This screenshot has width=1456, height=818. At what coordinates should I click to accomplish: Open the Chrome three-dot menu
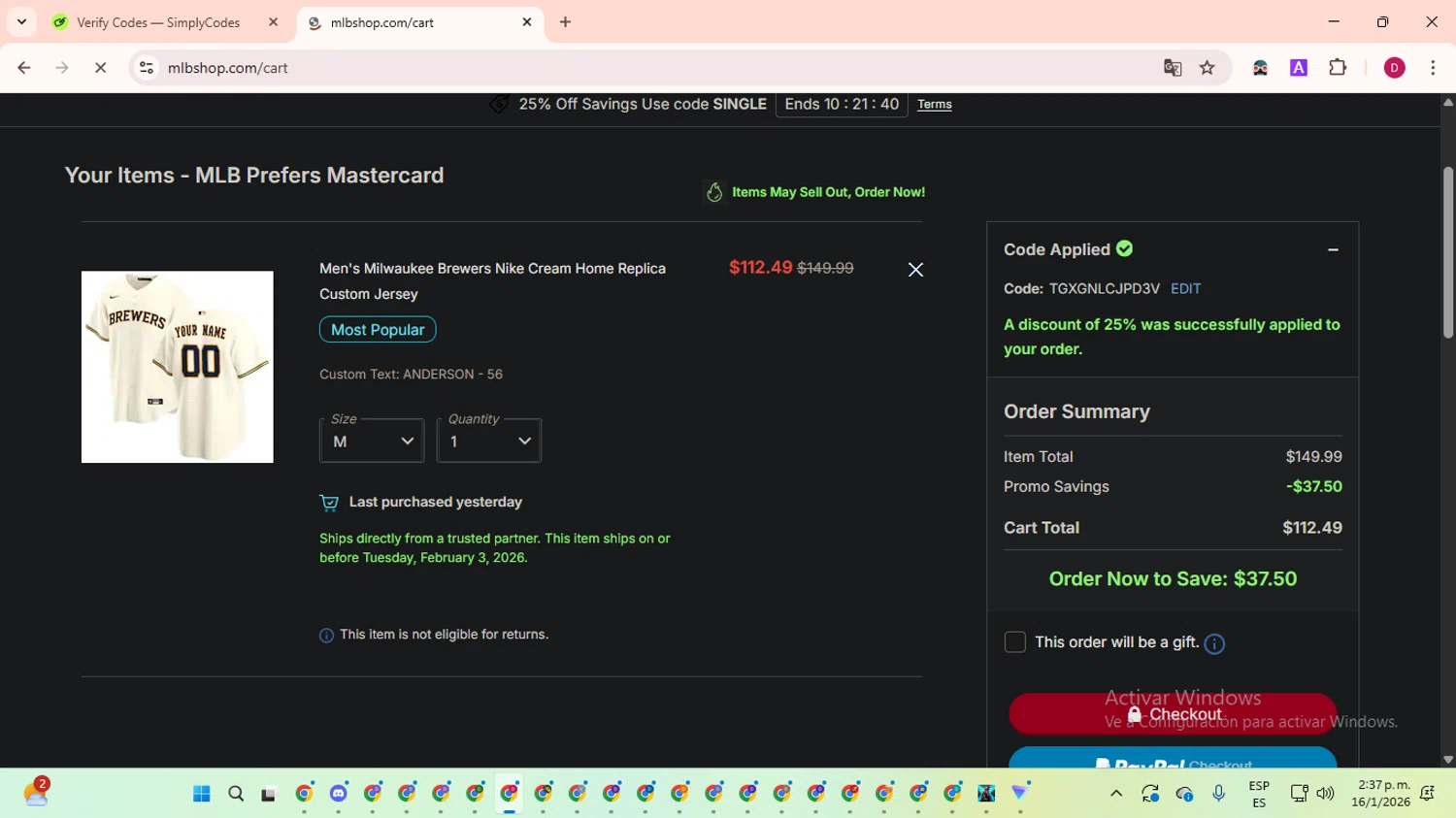(x=1433, y=68)
